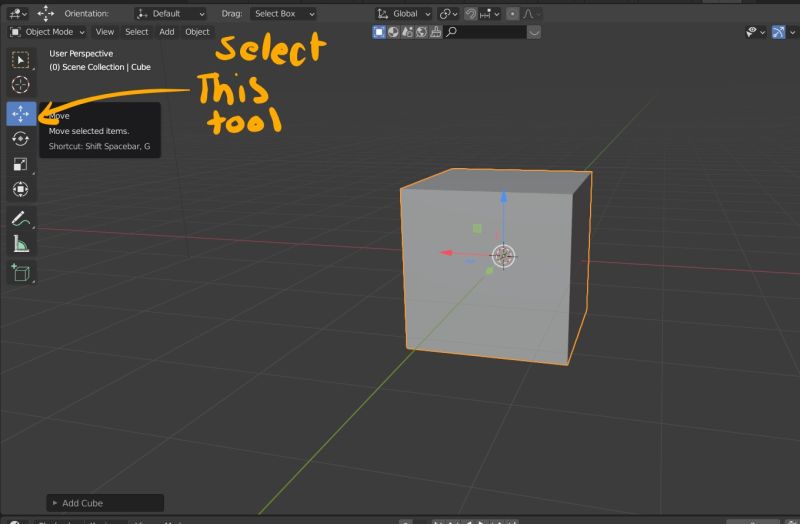Image resolution: width=800 pixels, height=524 pixels.
Task: Click the brush icon left of search field
Action: pyautogui.click(x=436, y=32)
